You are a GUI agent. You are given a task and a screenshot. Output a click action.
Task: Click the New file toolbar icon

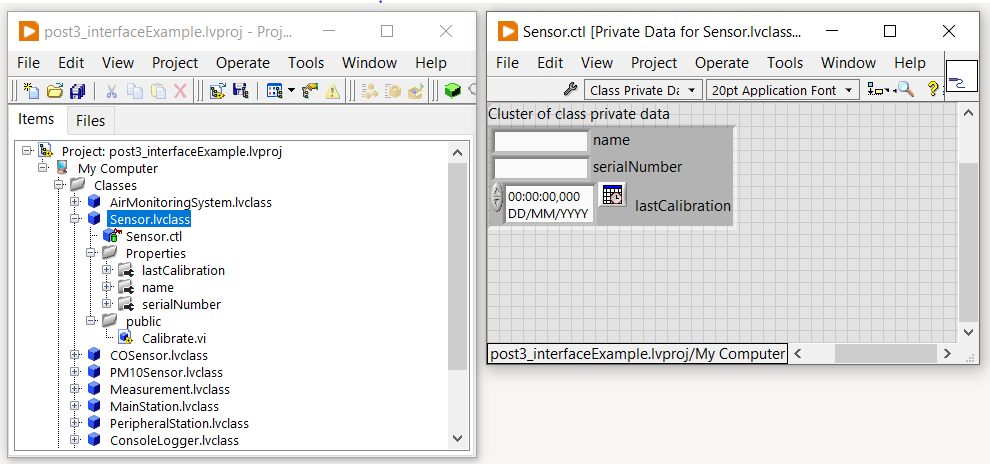[x=31, y=91]
